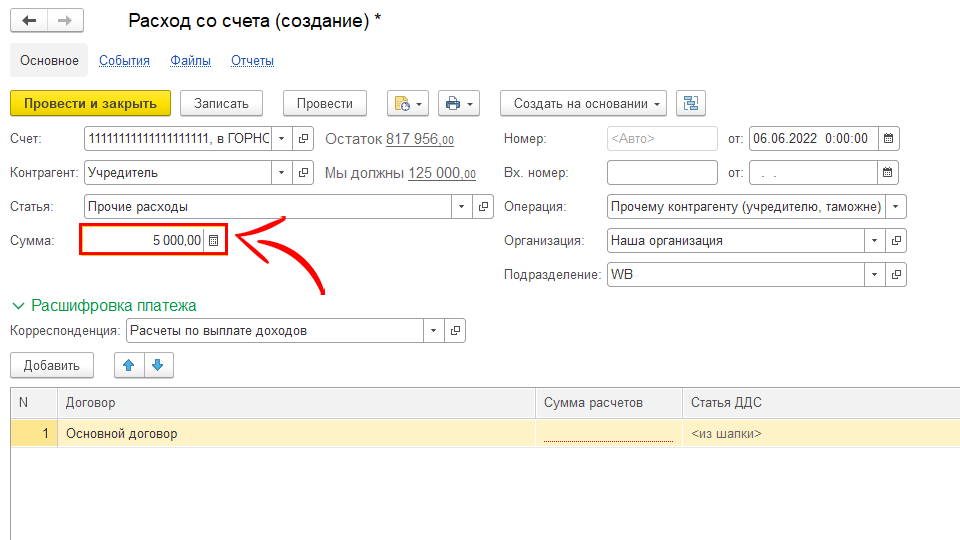Select the Основной договор table row
Screen dimensions: 960x540
[300, 433]
